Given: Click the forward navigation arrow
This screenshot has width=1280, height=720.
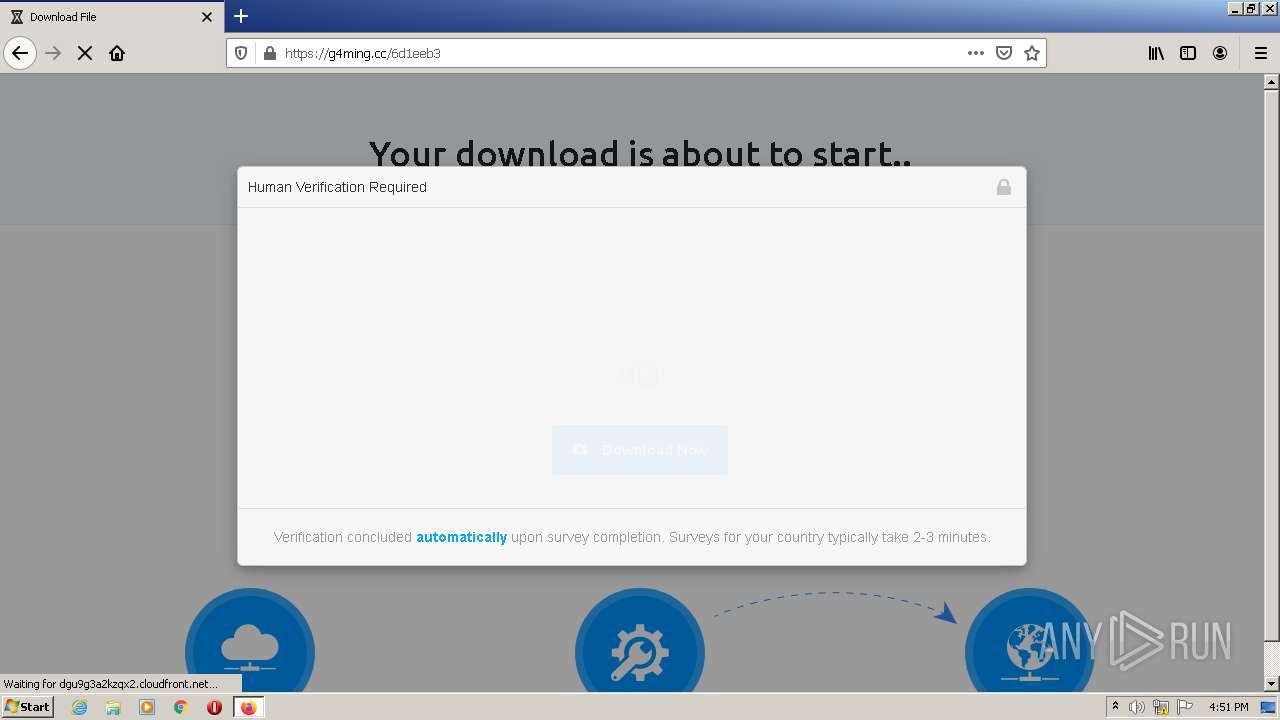Looking at the screenshot, I should click(53, 53).
